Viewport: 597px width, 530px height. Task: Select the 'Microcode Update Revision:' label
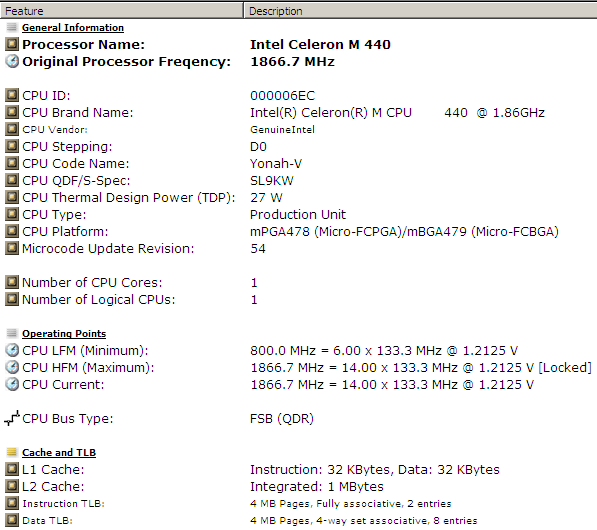click(108, 249)
